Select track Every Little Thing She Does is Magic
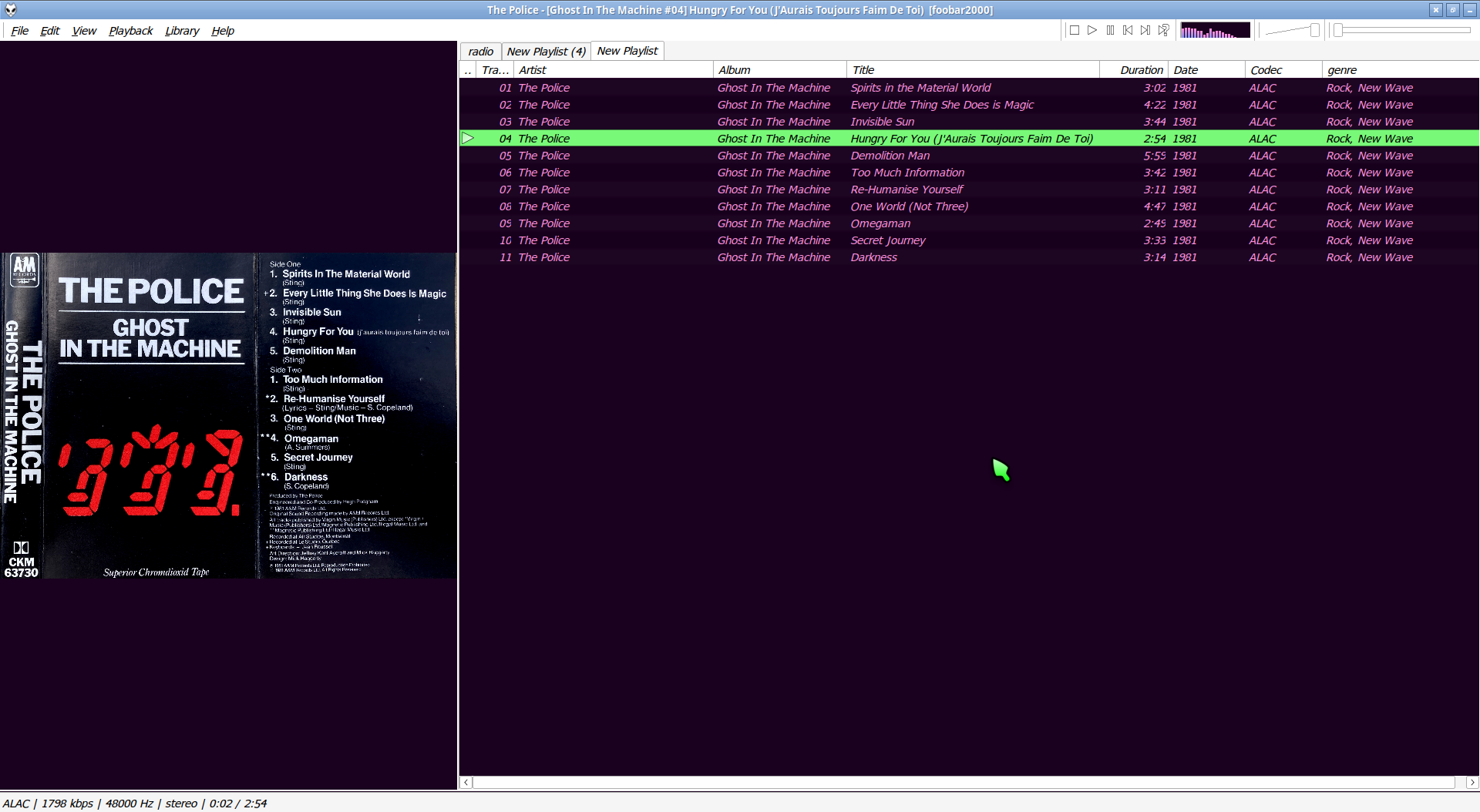 (x=969, y=105)
